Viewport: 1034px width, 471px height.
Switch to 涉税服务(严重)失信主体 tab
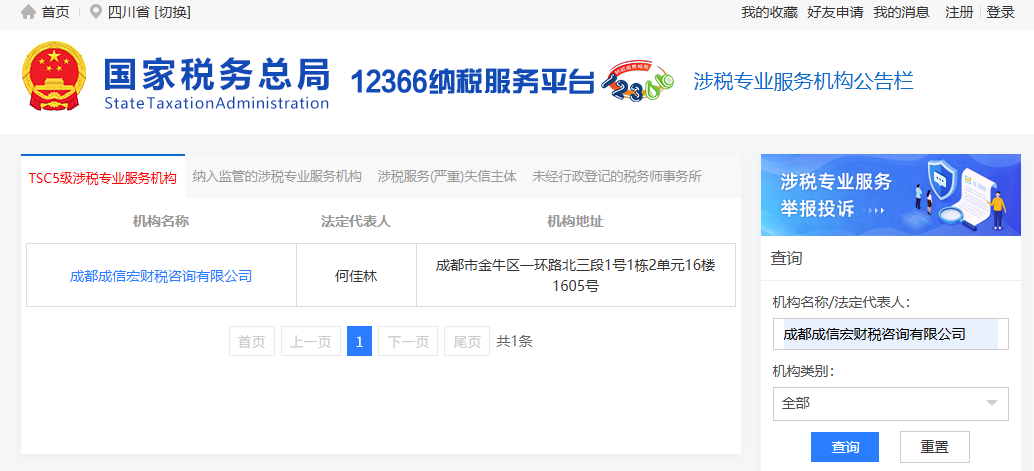[447, 176]
